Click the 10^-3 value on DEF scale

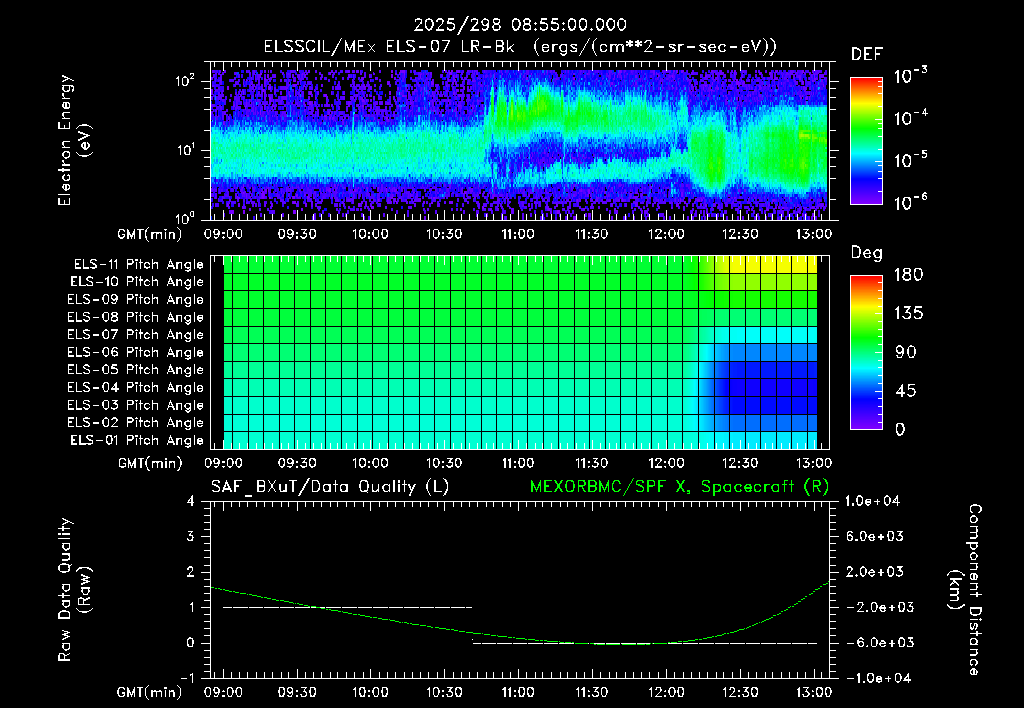coord(910,76)
